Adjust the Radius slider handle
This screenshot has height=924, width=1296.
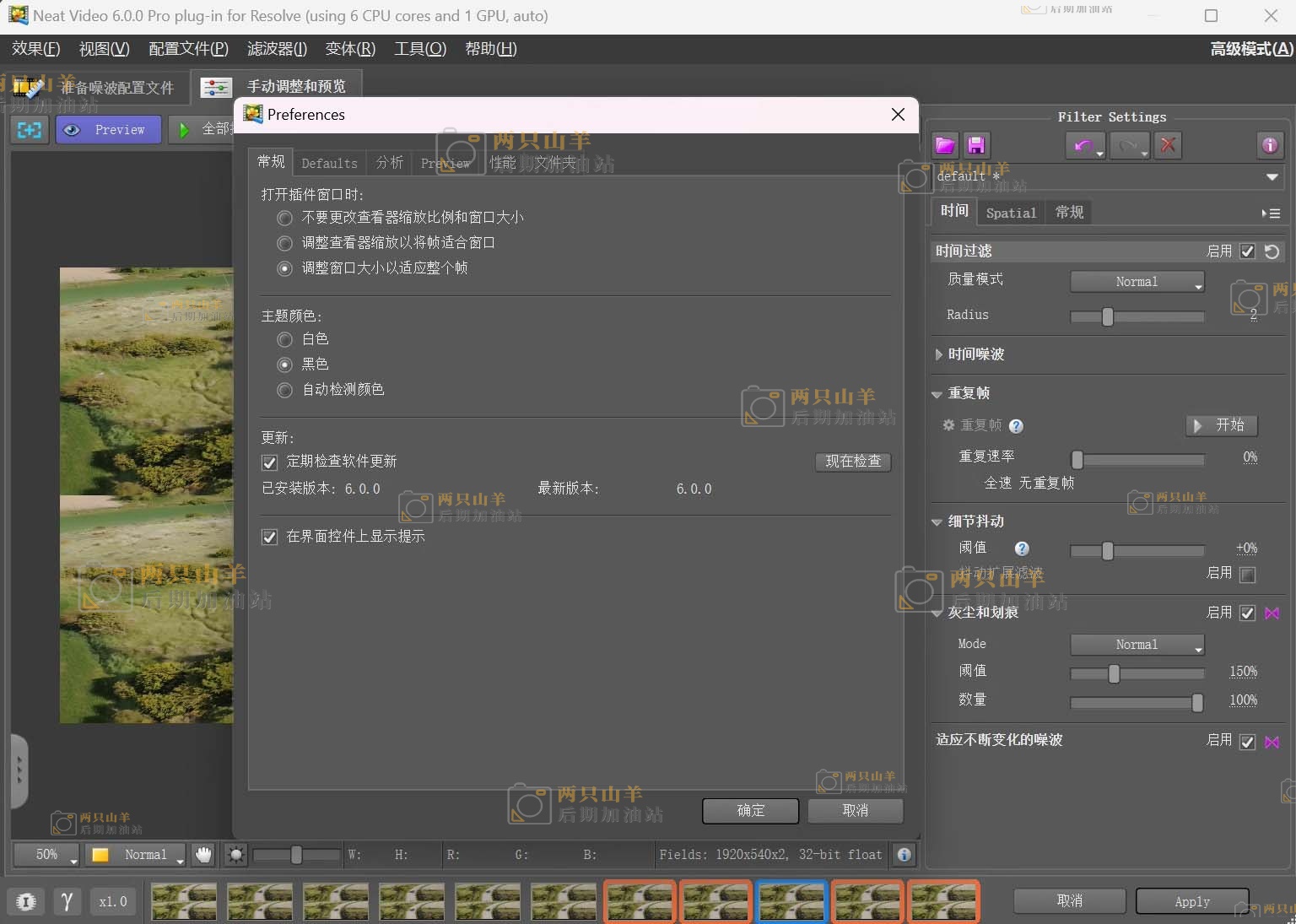tap(1107, 316)
